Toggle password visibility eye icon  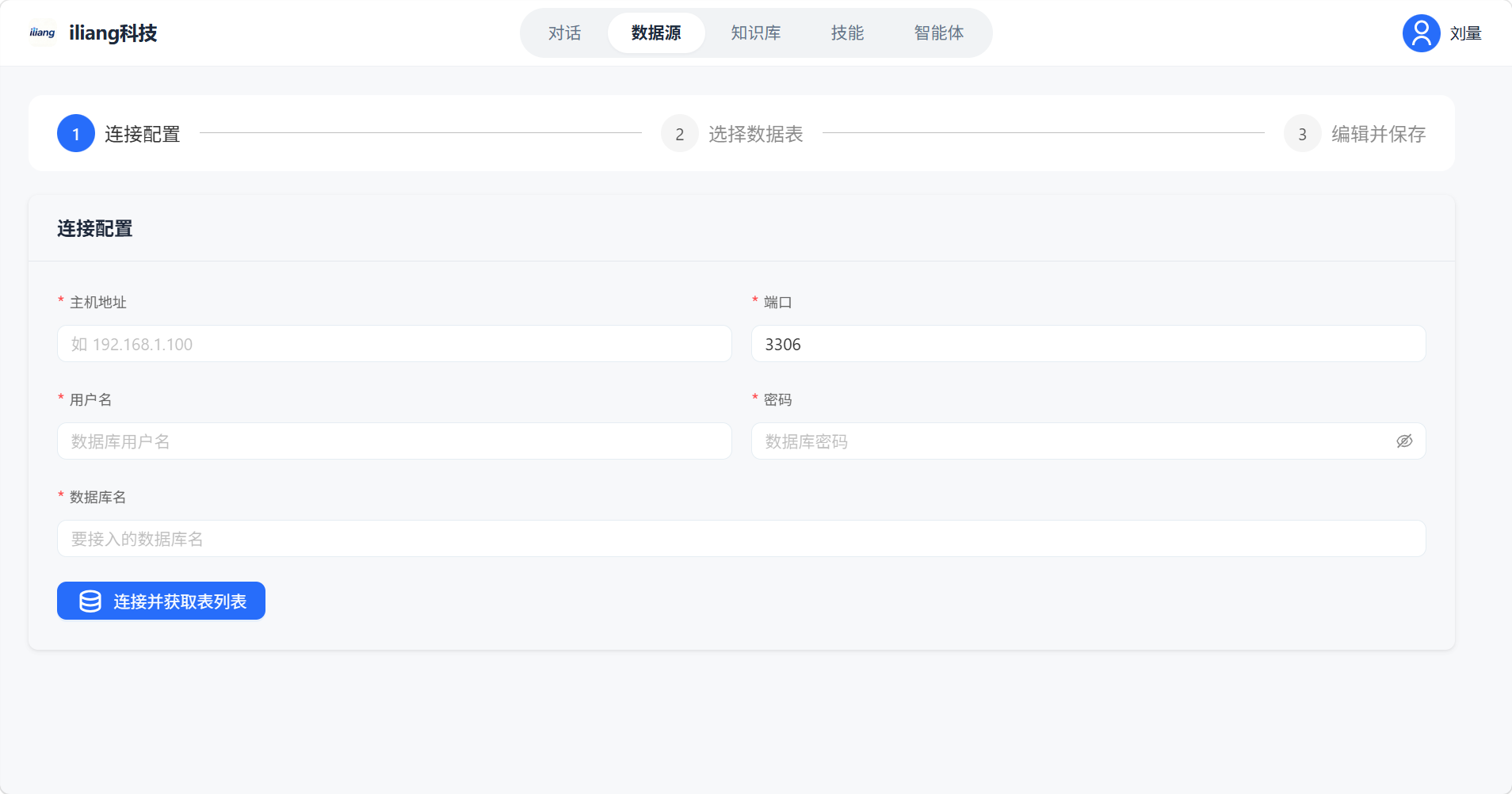[x=1404, y=441]
